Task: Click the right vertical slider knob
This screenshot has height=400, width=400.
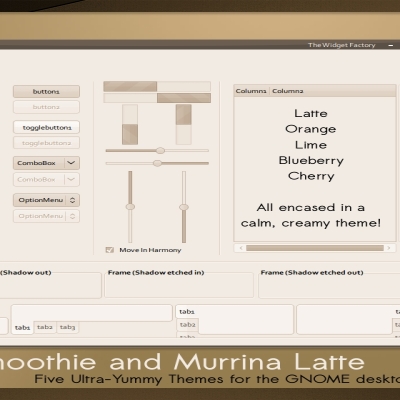Action: [184, 207]
